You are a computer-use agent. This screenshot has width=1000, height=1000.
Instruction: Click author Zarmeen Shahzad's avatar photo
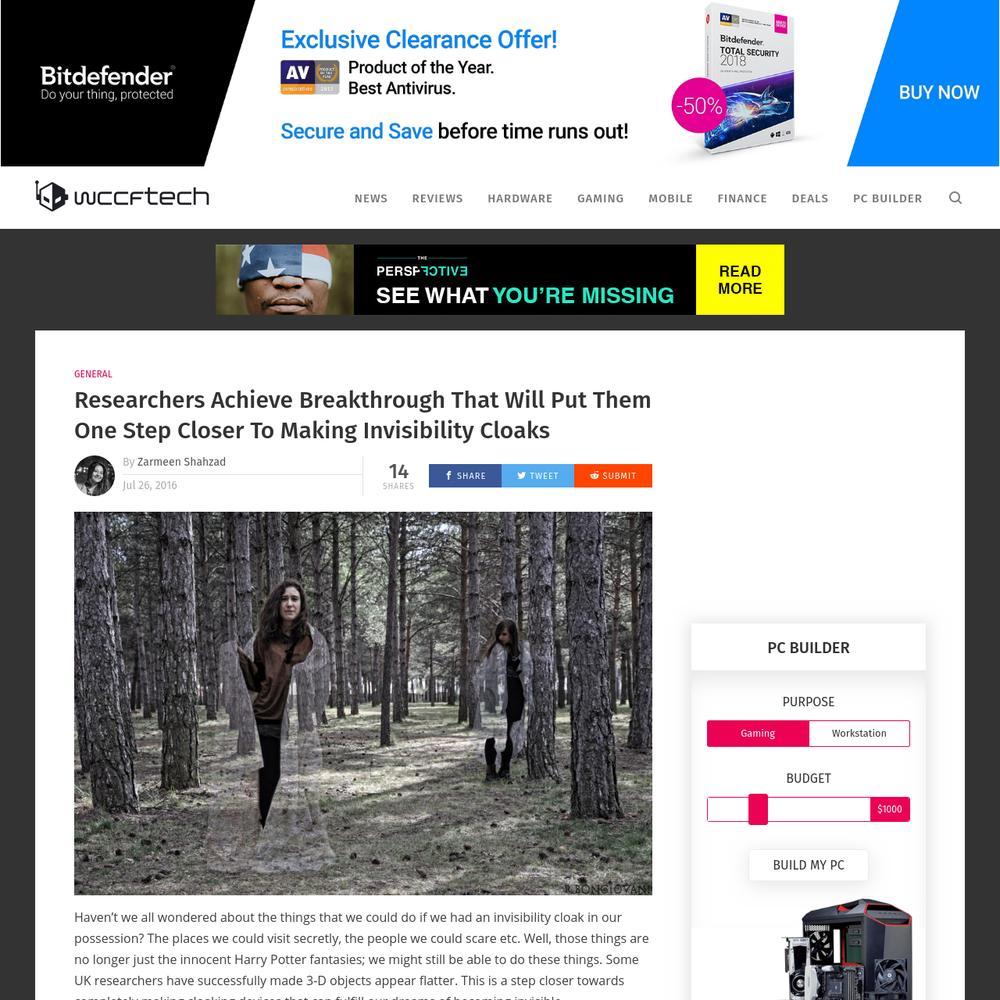coord(94,475)
